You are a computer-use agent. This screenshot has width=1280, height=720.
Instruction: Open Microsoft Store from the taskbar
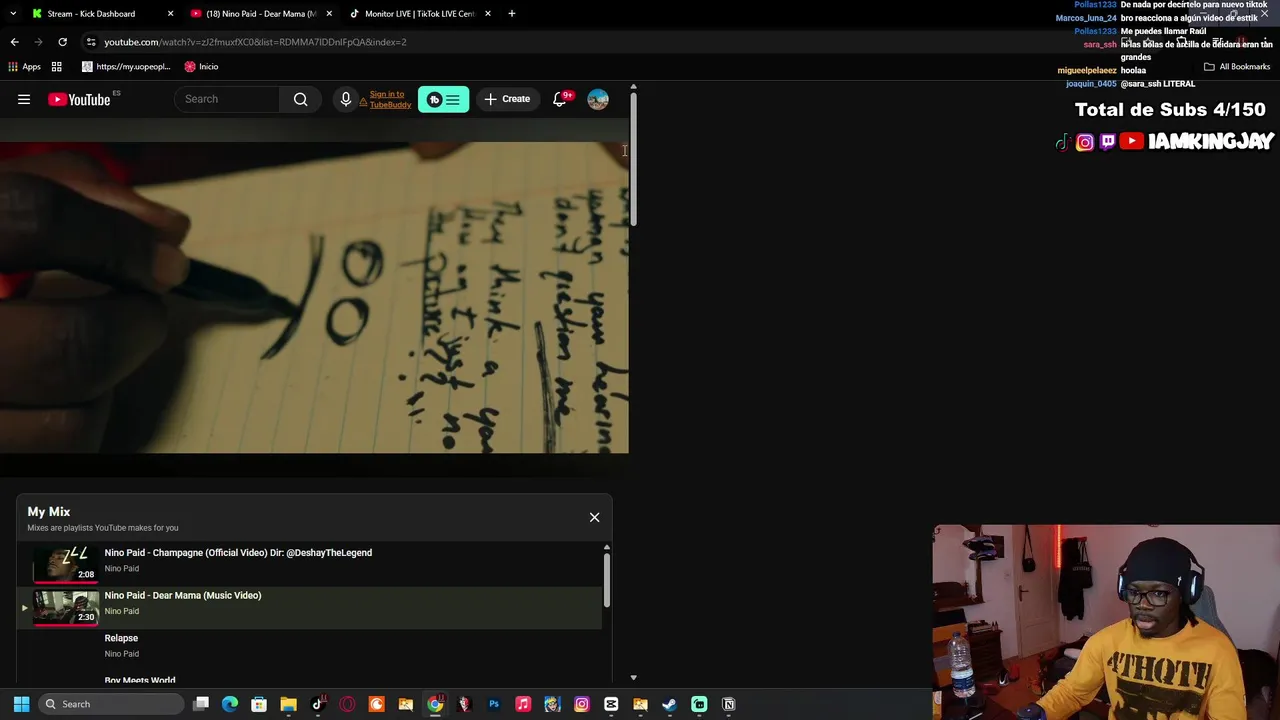pyautogui.click(x=259, y=704)
